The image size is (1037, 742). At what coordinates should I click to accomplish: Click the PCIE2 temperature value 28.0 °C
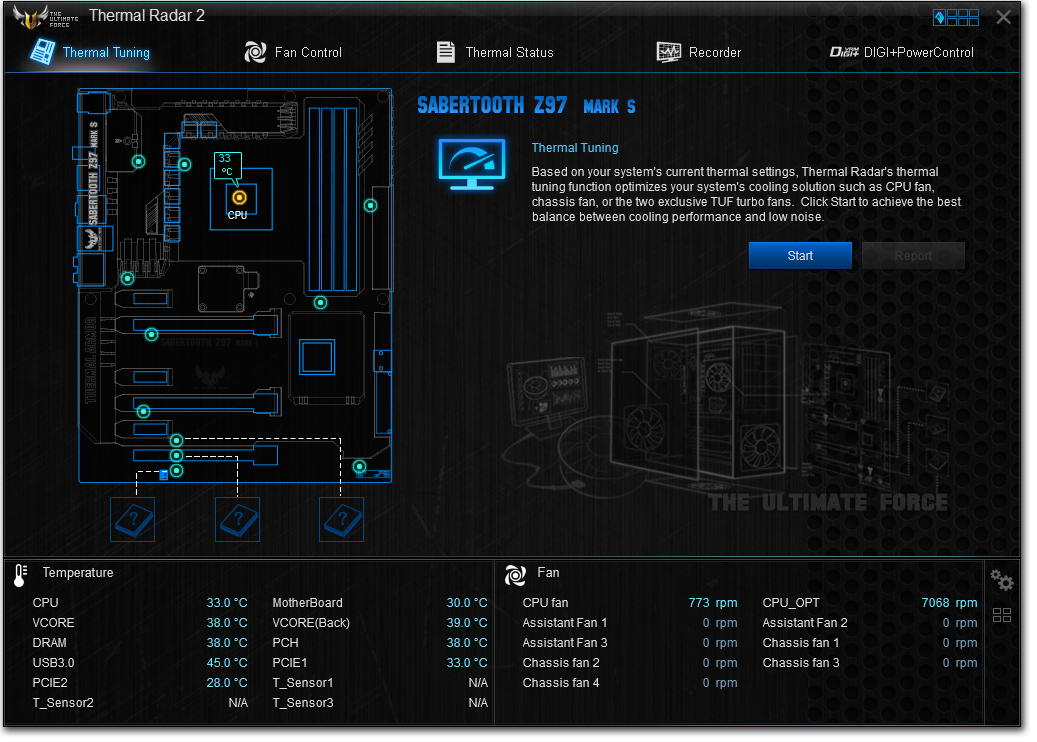coord(227,682)
